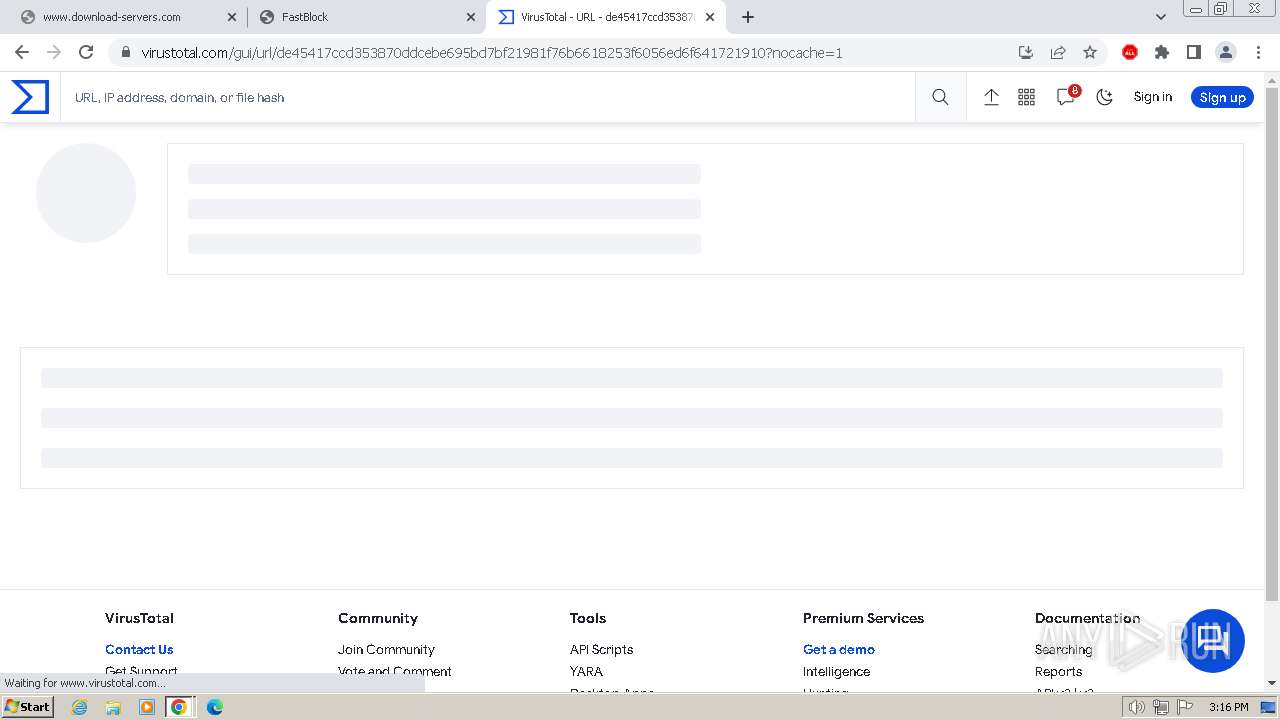Go back with browser back arrow
Screen dimensions: 1280x720
pos(22,52)
